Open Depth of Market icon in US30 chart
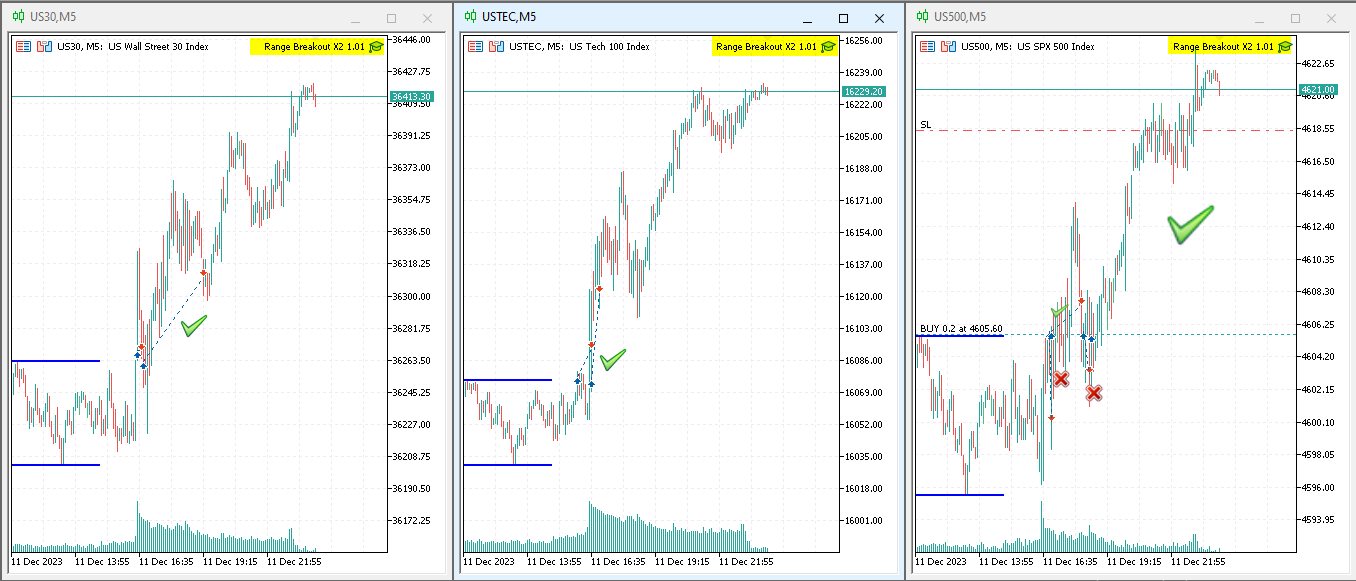 pyautogui.click(x=24, y=46)
